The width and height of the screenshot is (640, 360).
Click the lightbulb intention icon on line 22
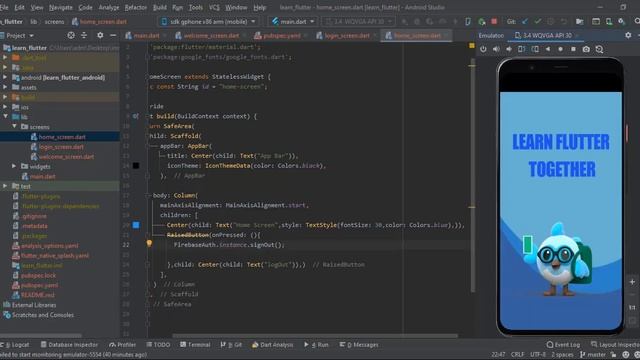tap(149, 243)
